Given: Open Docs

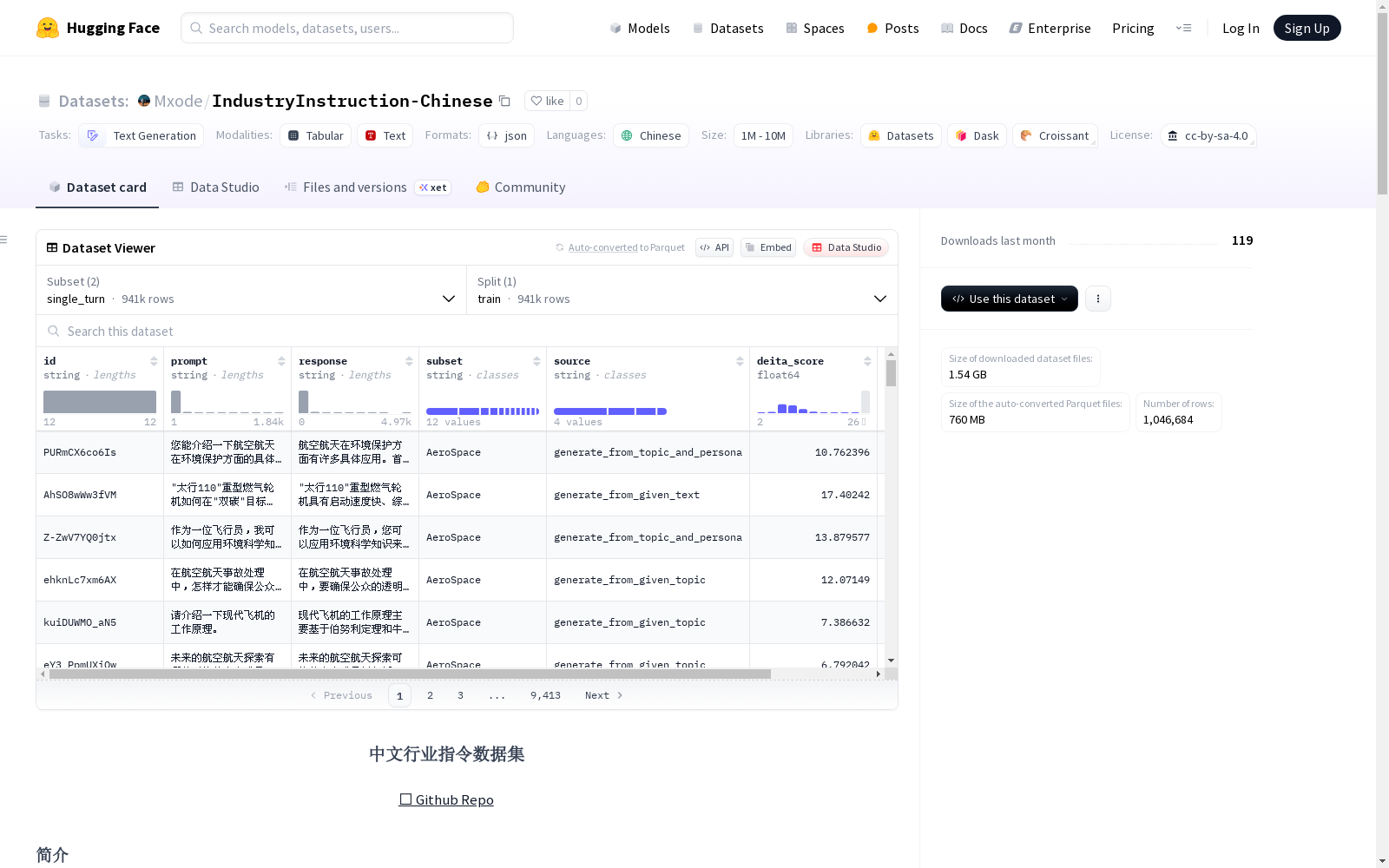Looking at the screenshot, I should 964,28.
